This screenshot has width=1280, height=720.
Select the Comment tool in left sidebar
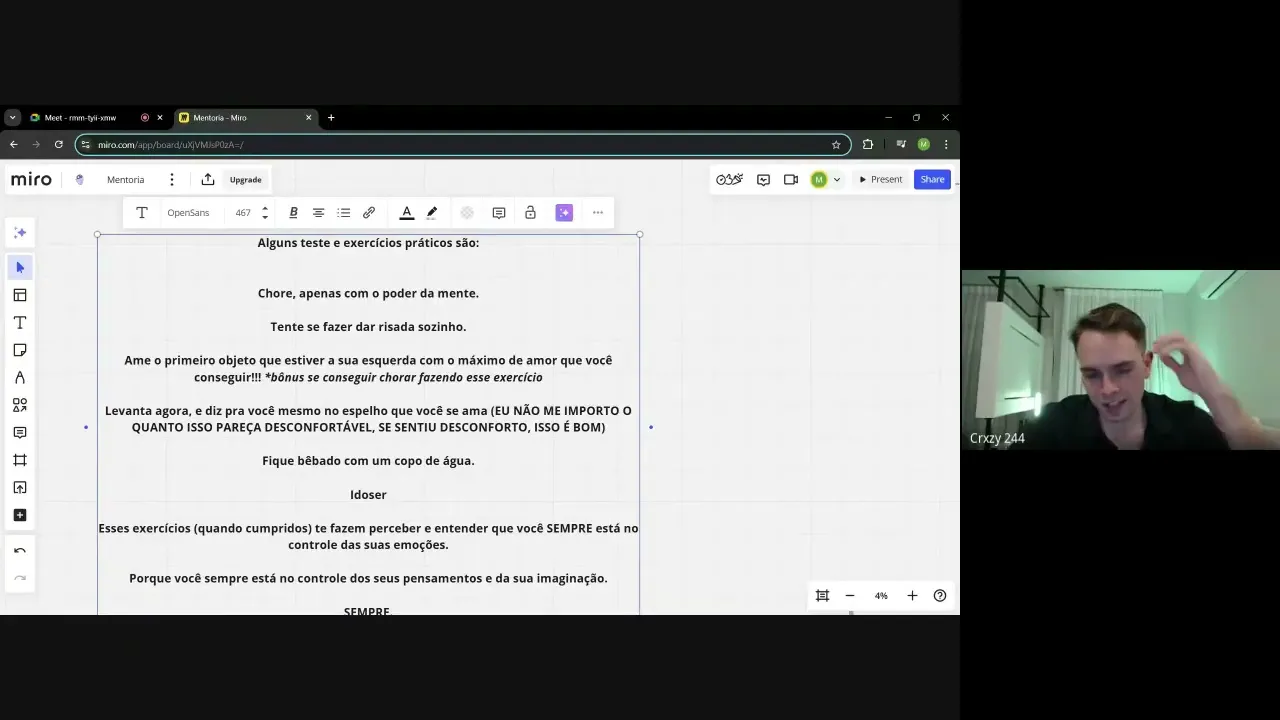20,433
